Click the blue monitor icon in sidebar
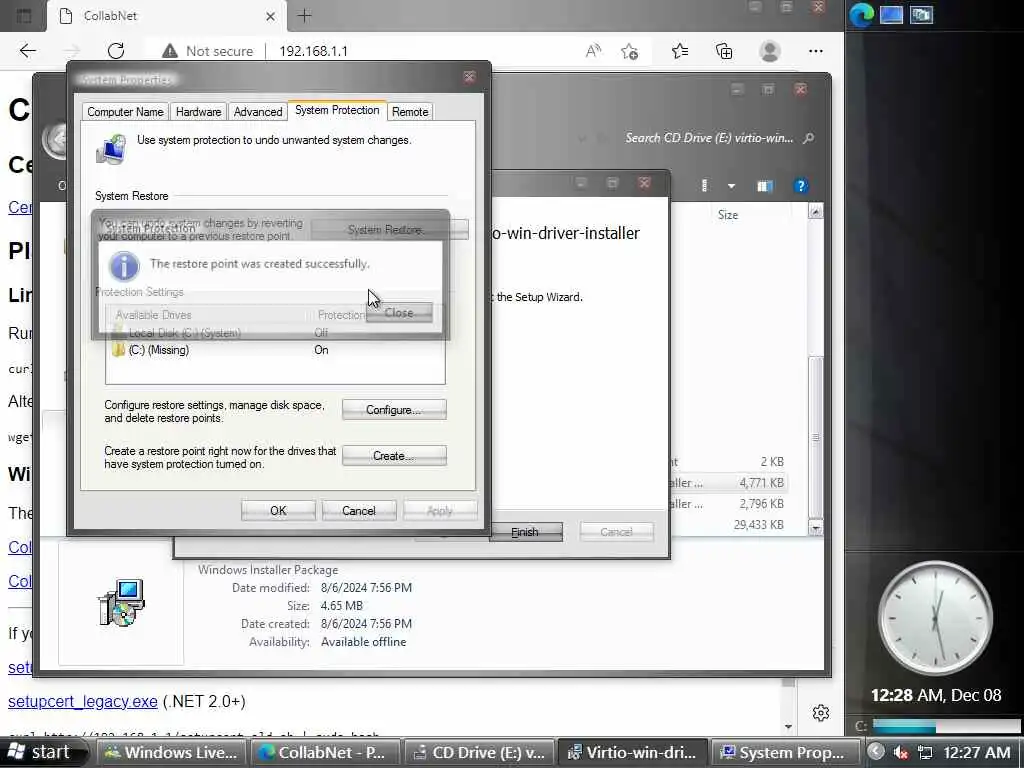Viewport: 1024px width, 768px height. [x=891, y=14]
